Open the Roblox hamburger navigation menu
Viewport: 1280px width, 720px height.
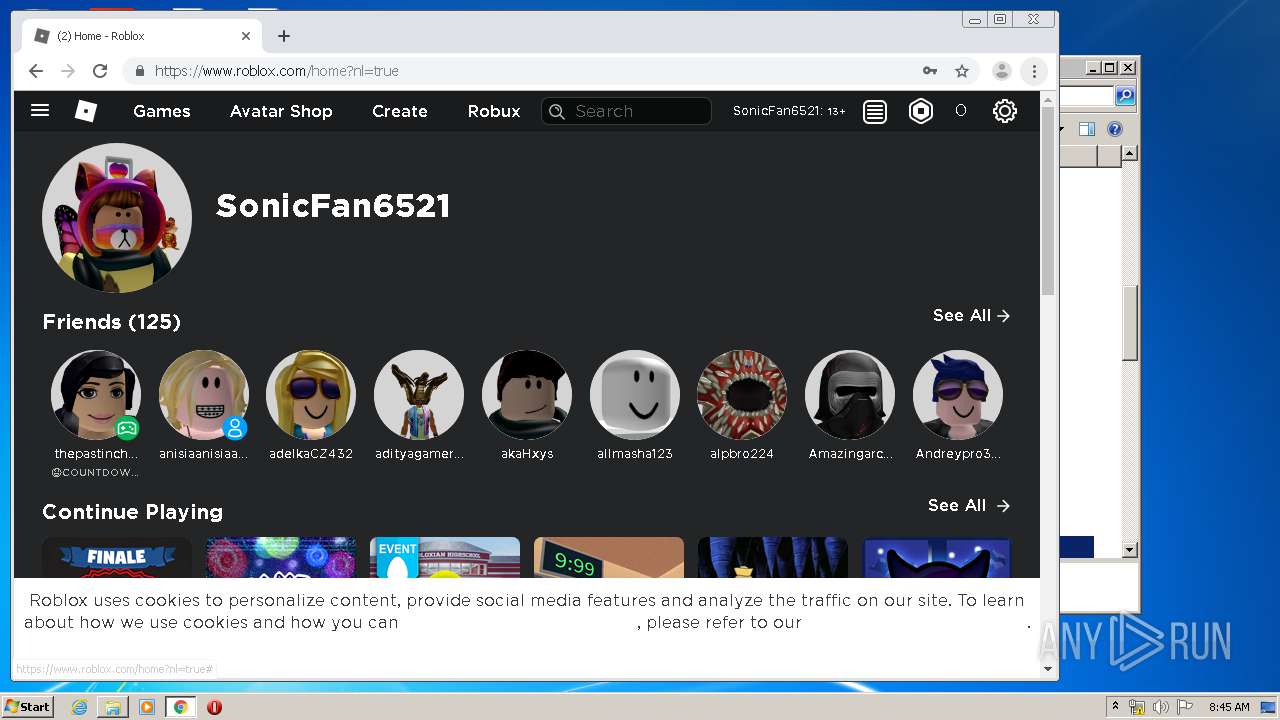40,111
